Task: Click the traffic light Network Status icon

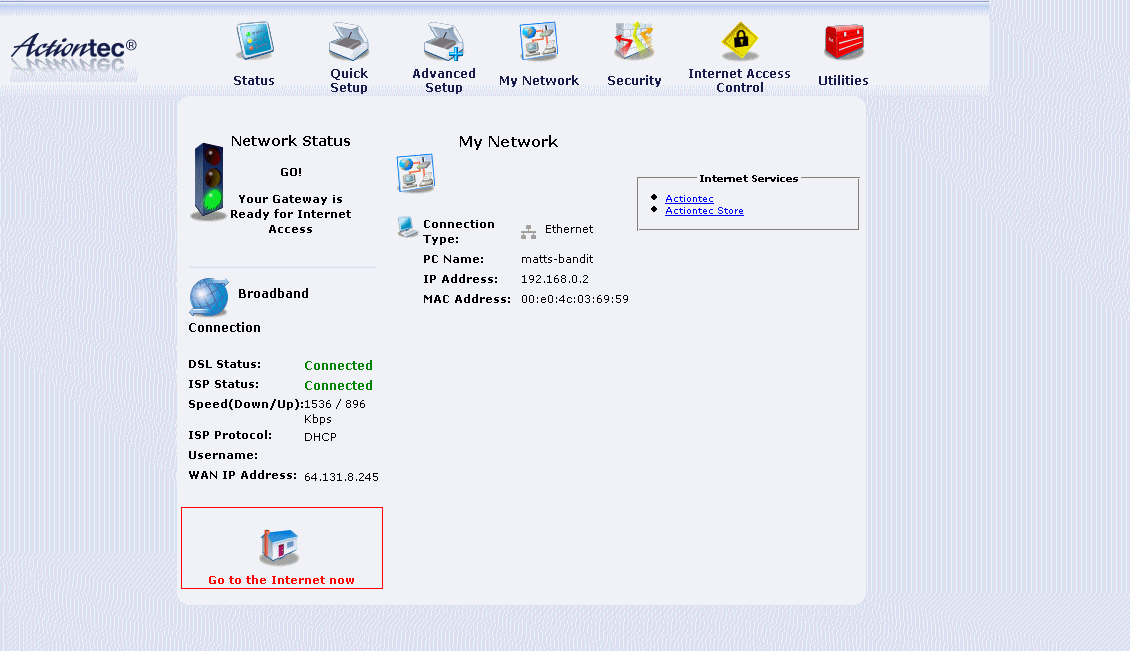Action: 209,182
